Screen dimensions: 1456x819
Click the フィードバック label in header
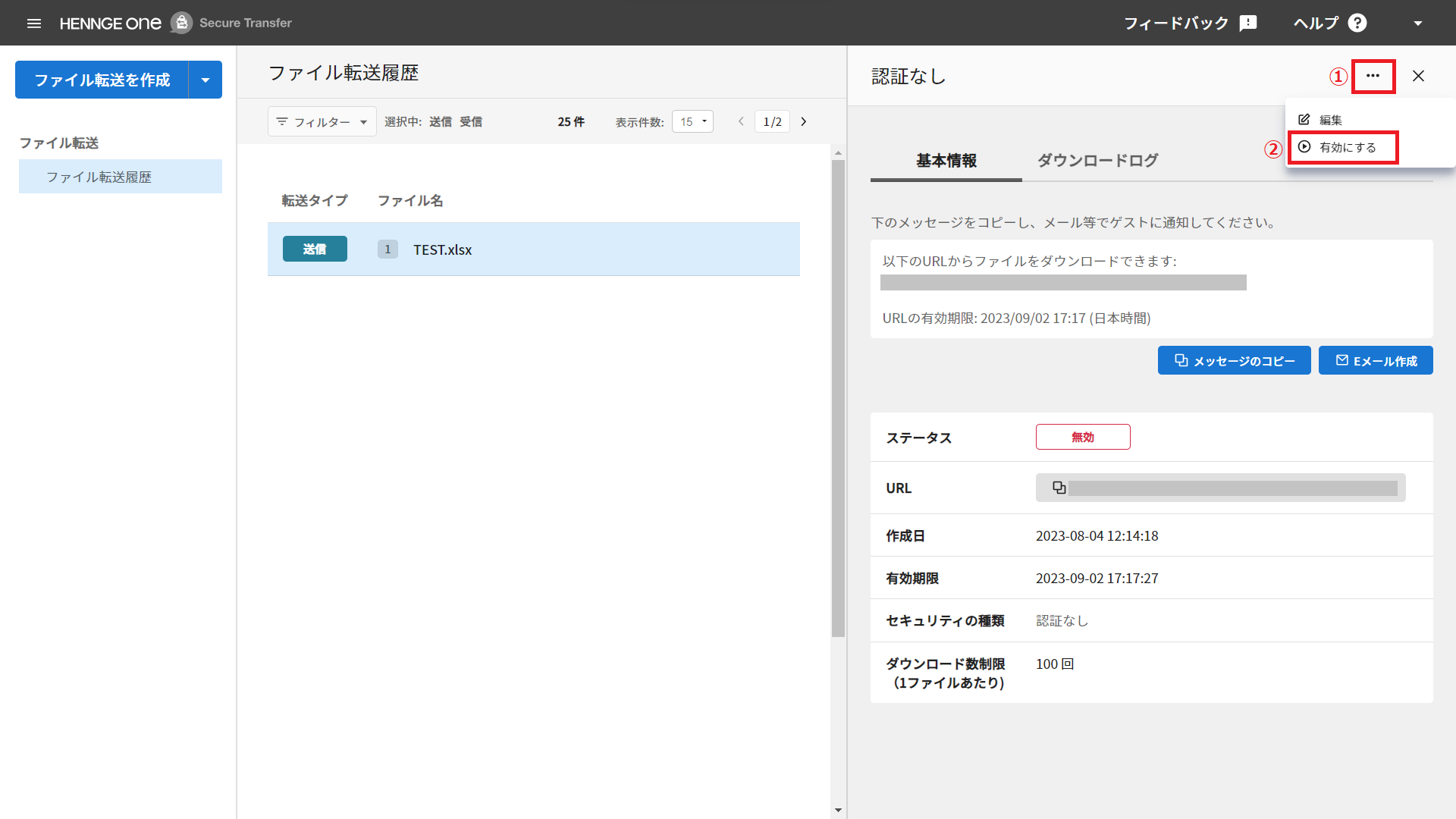coord(1176,23)
